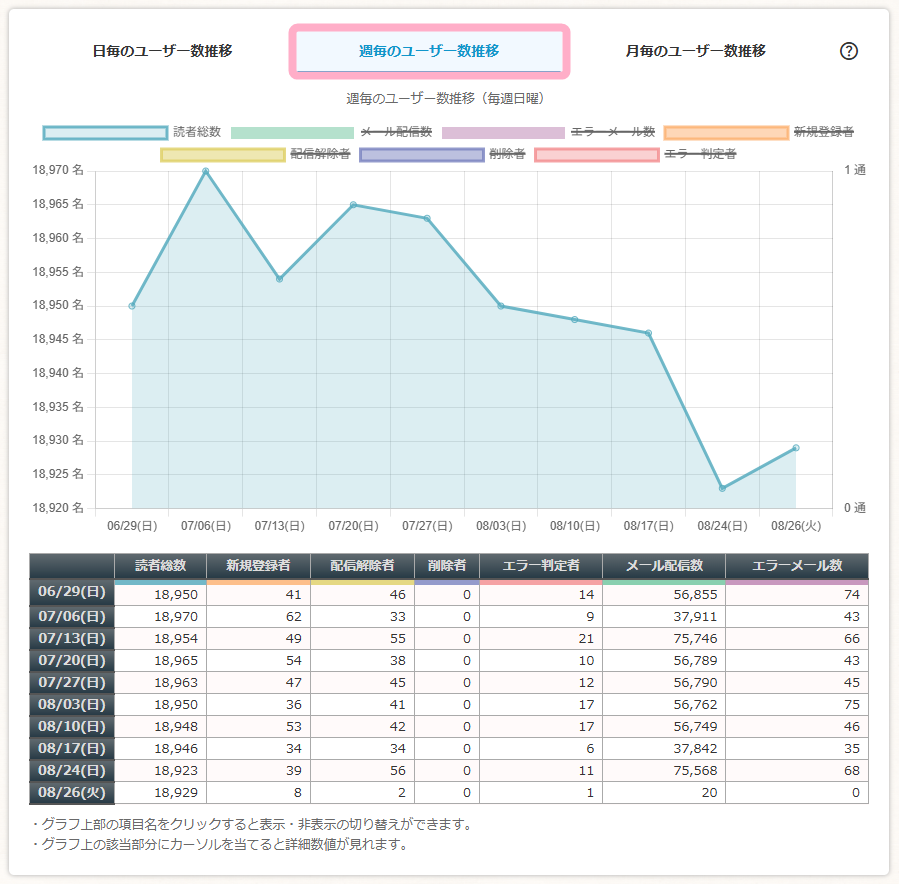
Task: Click the 新規登録者 table column header
Action: [258, 566]
